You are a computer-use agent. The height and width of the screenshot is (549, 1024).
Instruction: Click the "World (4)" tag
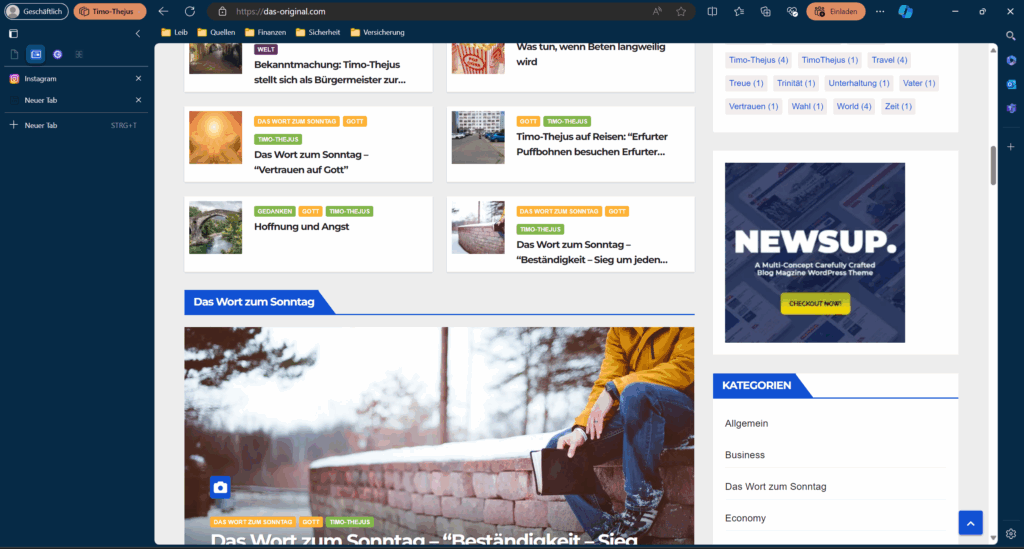click(x=854, y=106)
